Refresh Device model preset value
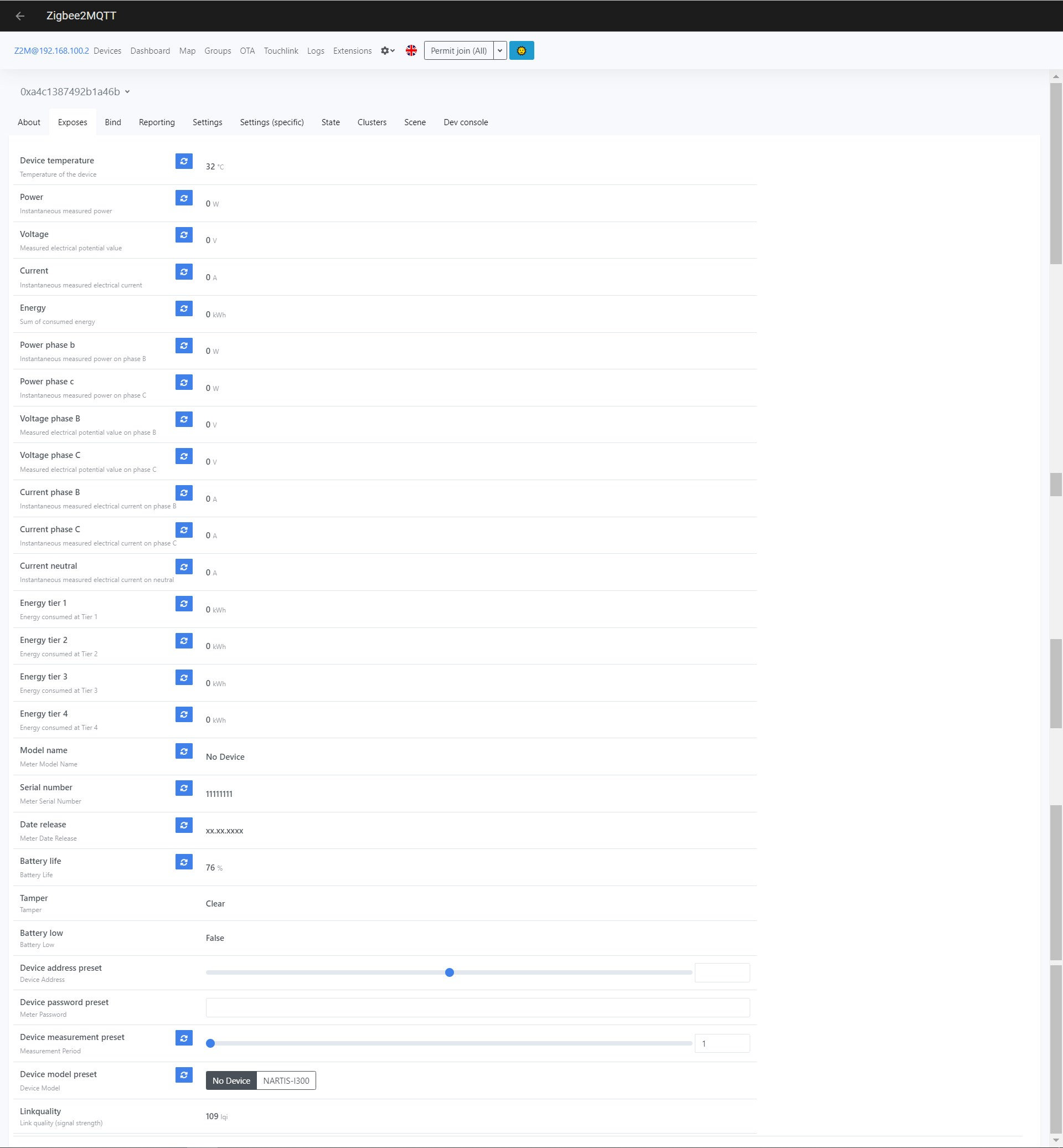The image size is (1063, 1148). (x=184, y=1075)
